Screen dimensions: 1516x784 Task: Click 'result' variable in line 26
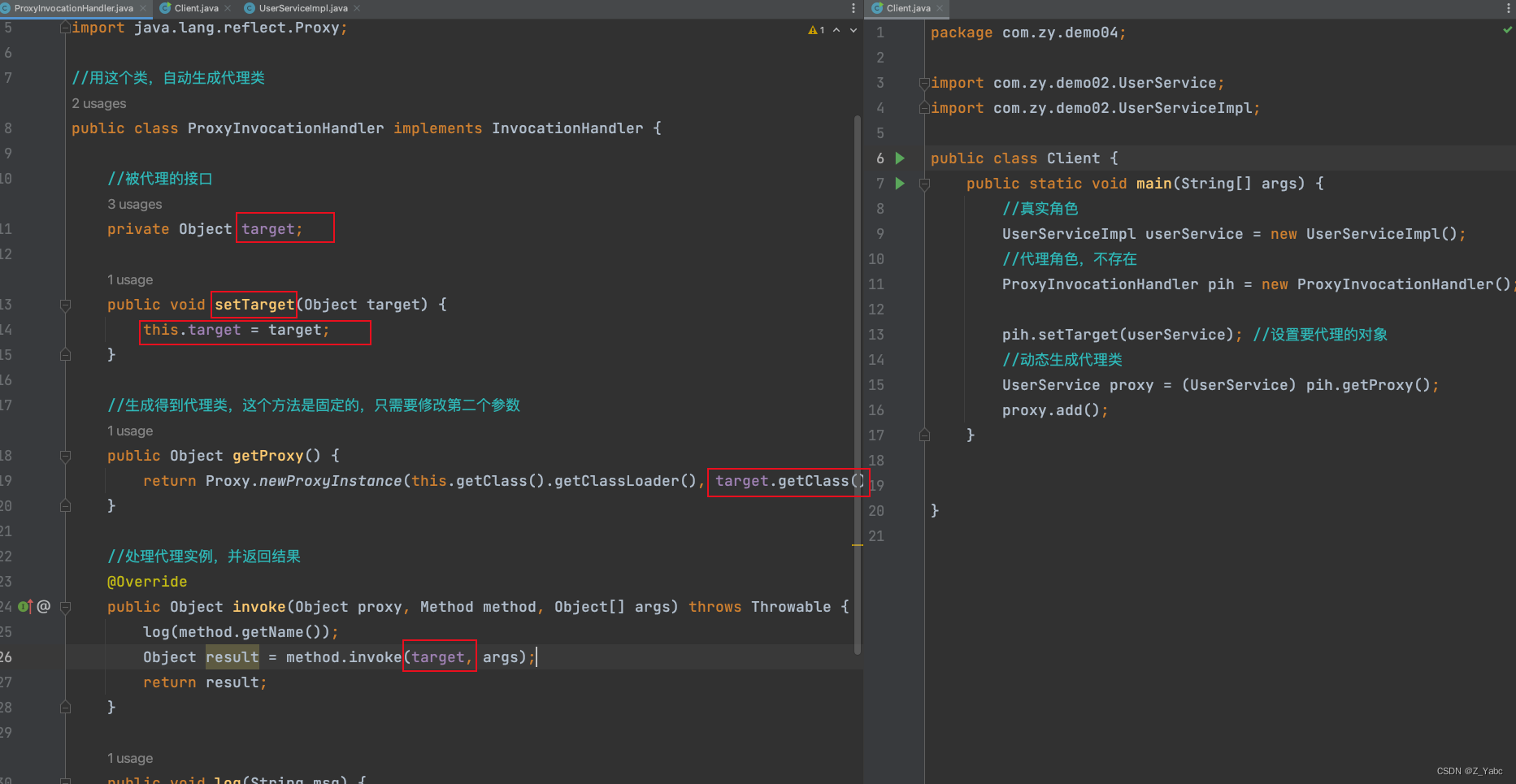tap(232, 657)
